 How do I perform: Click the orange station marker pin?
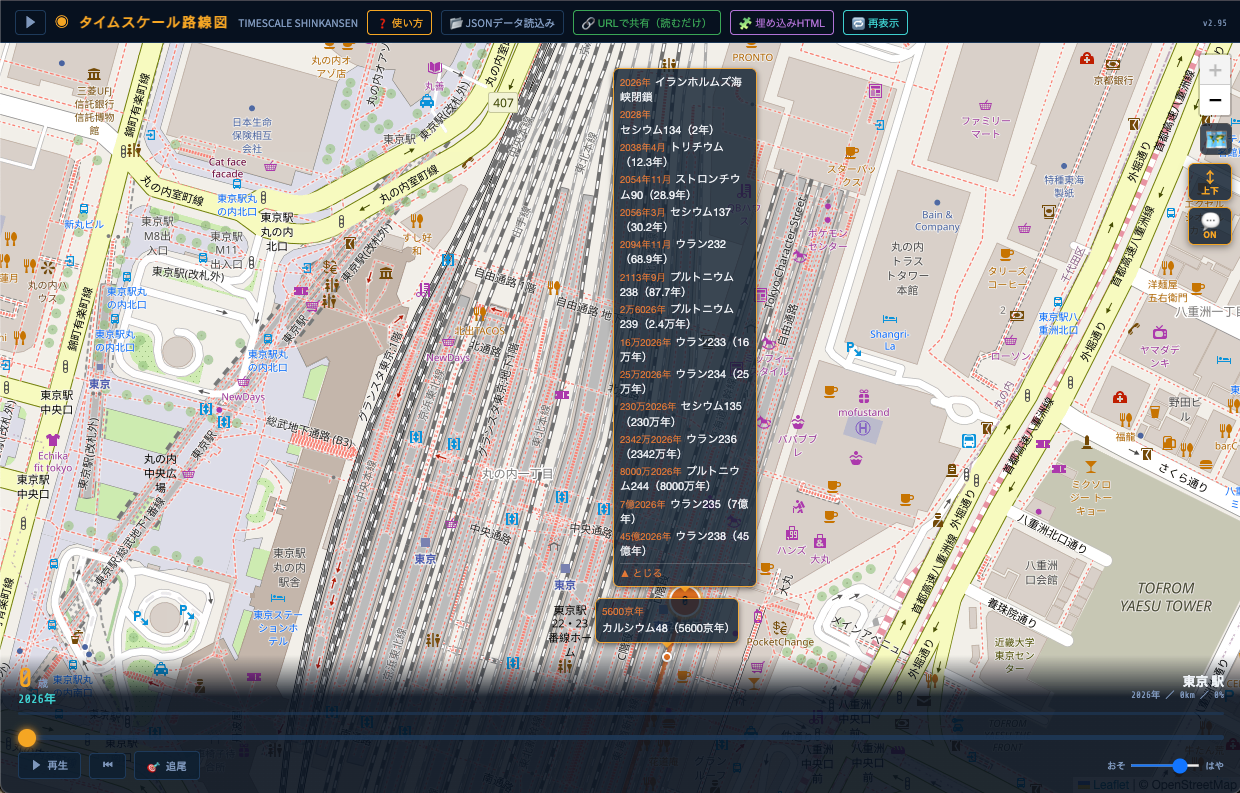point(685,601)
